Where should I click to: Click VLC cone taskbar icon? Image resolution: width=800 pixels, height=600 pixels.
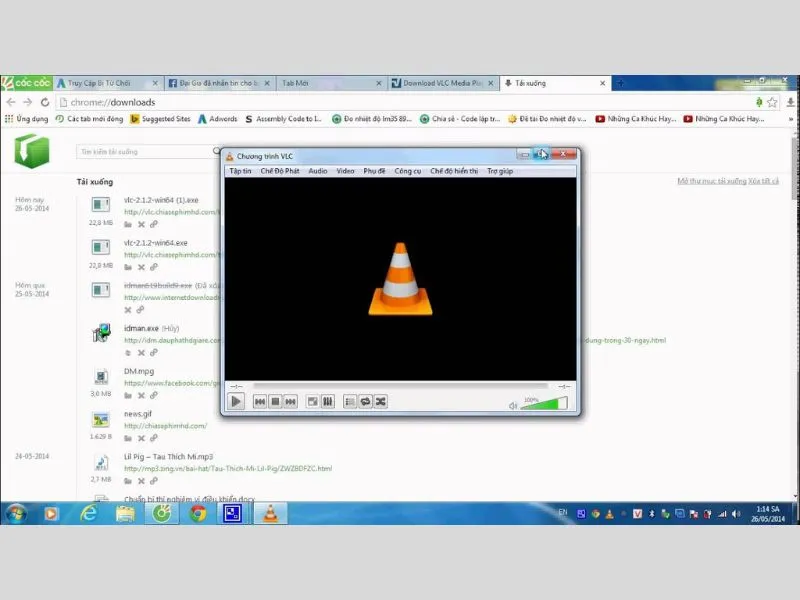271,513
